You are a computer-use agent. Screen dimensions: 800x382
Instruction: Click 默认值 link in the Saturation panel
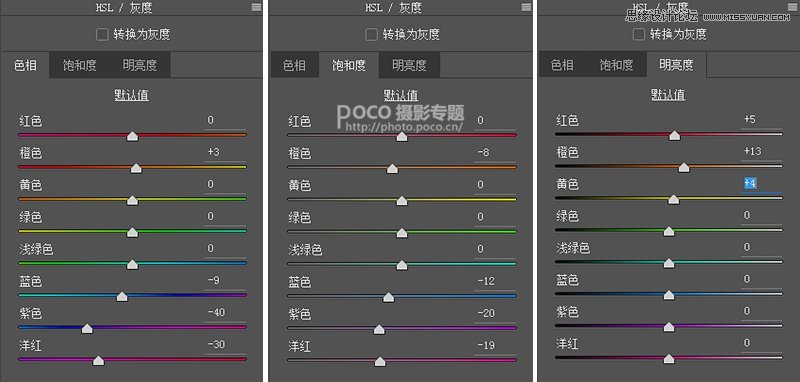point(401,95)
